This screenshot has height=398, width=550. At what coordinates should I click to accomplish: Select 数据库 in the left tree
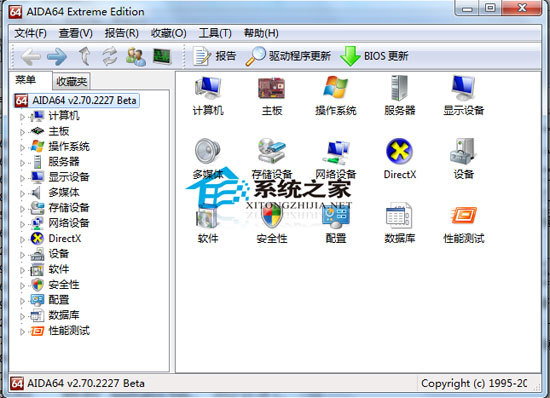point(64,315)
